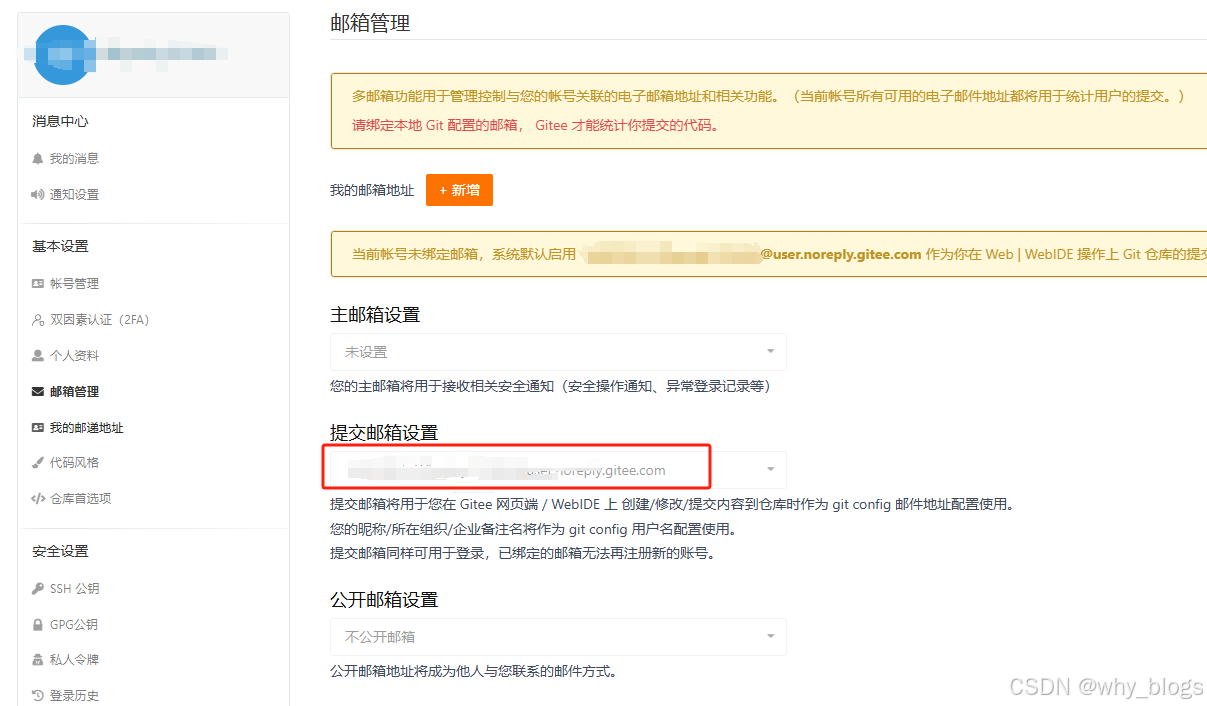
Task: Click the 消息中心 section heading
Action: tap(60, 121)
